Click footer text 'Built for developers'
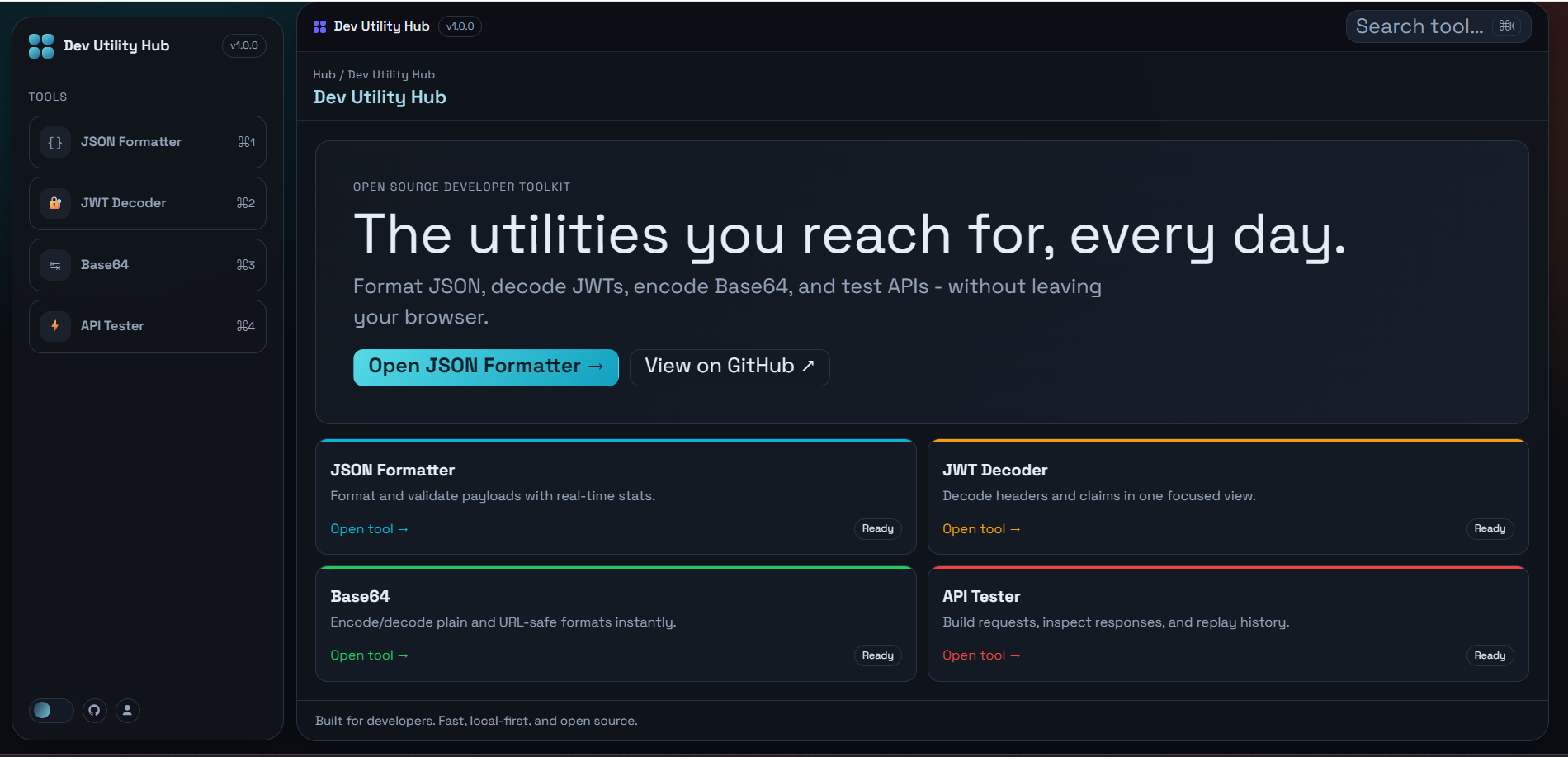 point(476,721)
